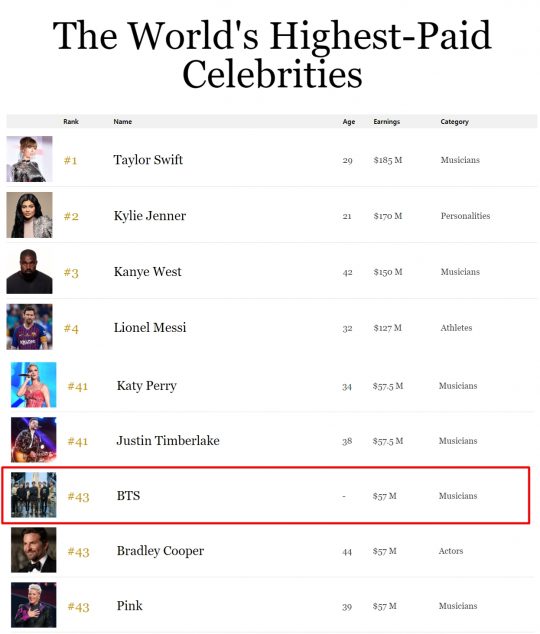Image resolution: width=540 pixels, height=634 pixels.
Task: Click the Actors category for Bradley Cooper
Action: tap(451, 551)
